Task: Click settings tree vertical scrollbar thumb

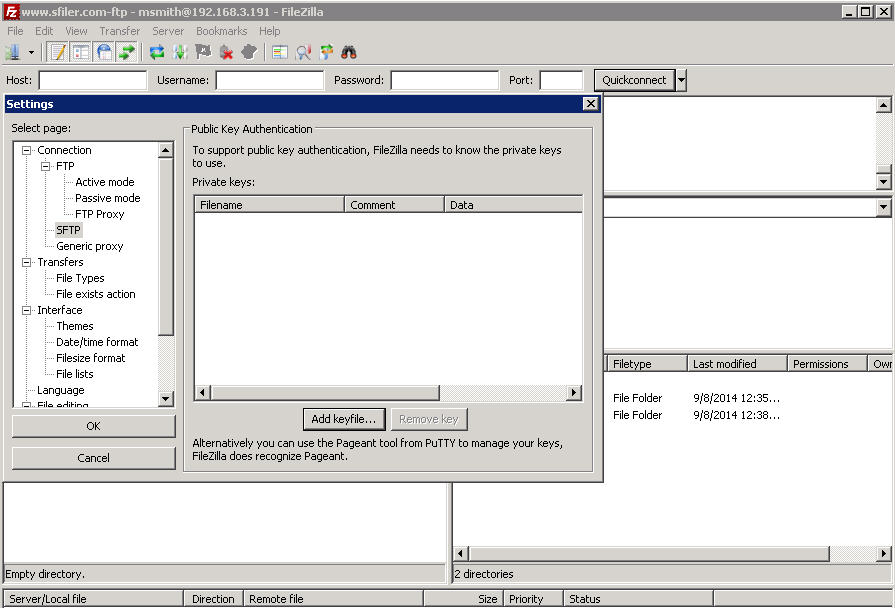Action: pyautogui.click(x=166, y=247)
